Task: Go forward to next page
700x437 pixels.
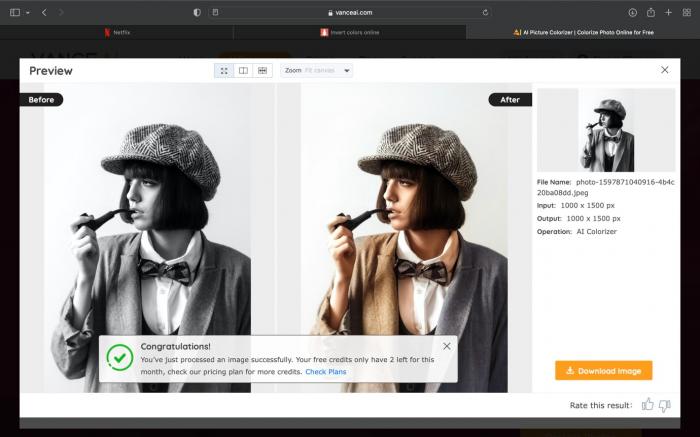Action: tap(61, 12)
